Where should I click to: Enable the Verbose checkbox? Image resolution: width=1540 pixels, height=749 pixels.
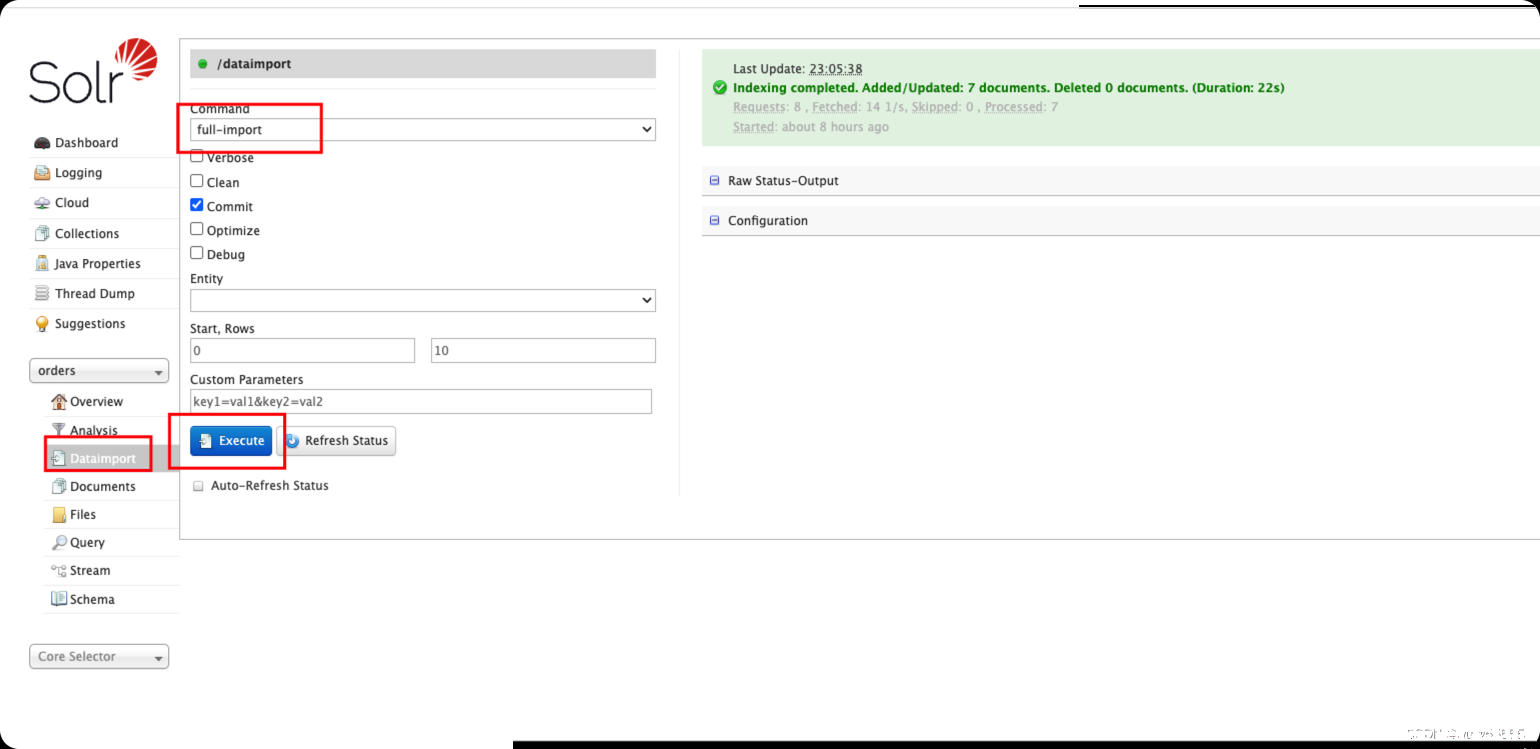tap(197, 157)
